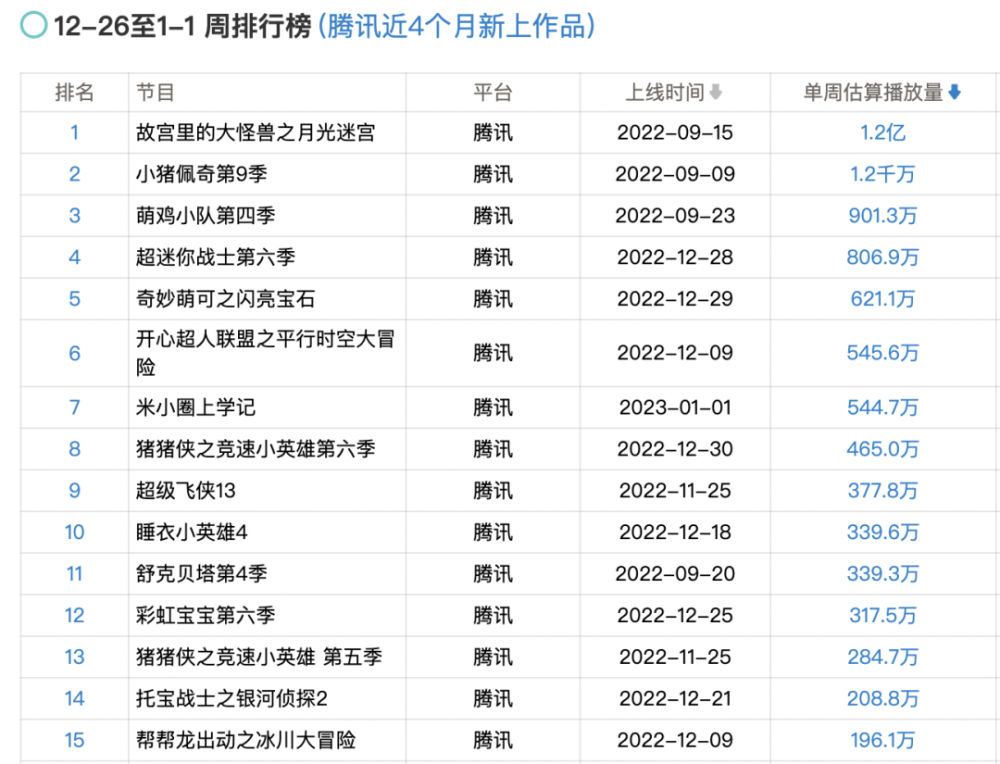Click rank number 15
Viewport: 1000px width, 764px height.
click(75, 740)
